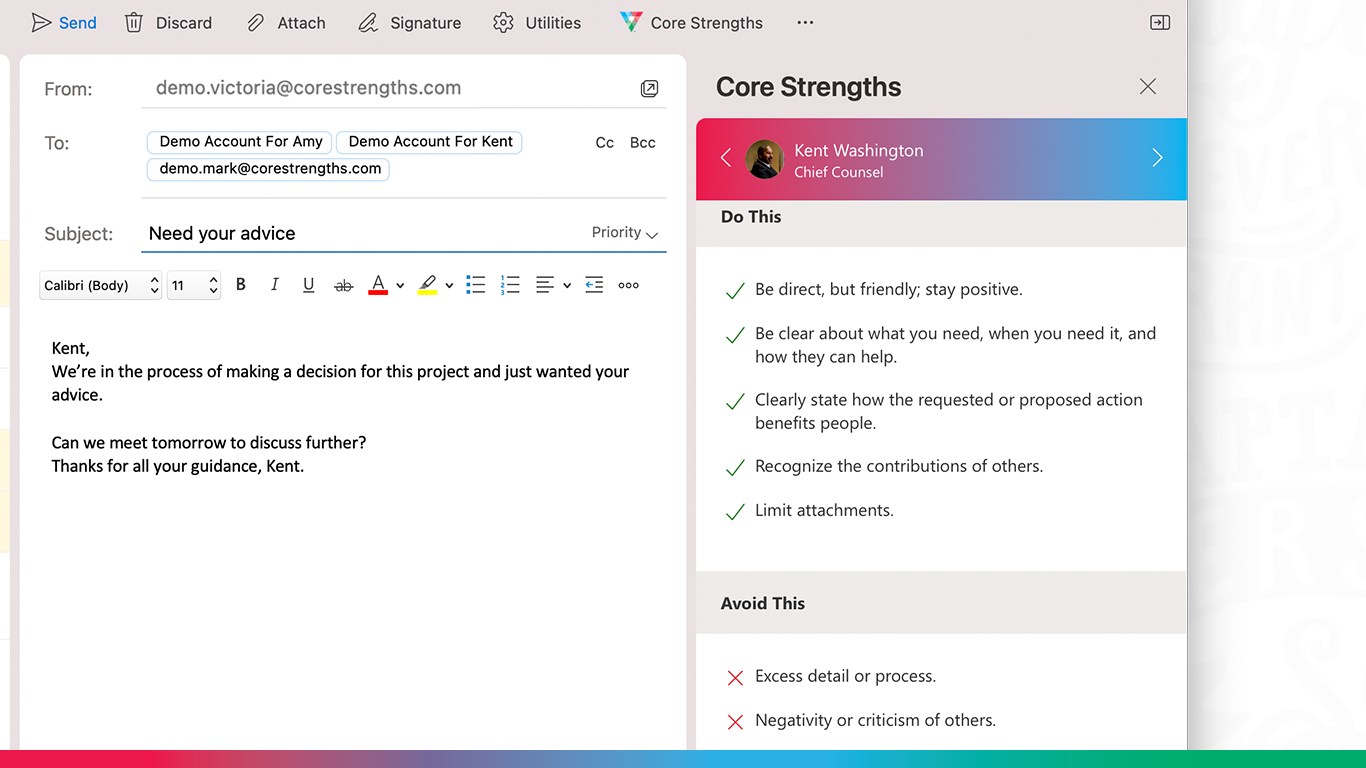Image resolution: width=1366 pixels, height=768 pixels.
Task: Click Kent Washington's profile photo
Action: [765, 159]
